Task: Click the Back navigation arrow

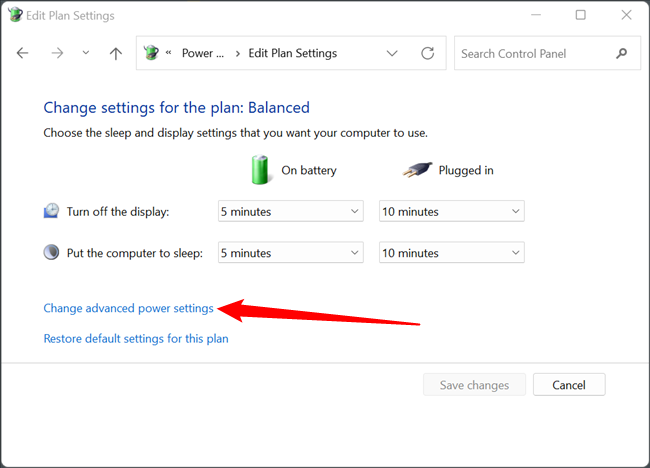Action: coord(23,54)
